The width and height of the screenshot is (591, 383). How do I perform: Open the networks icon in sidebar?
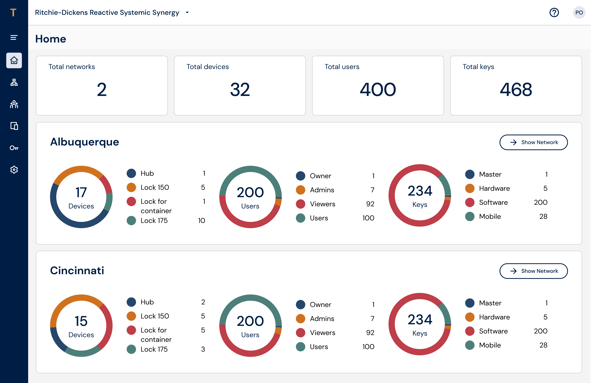[x=14, y=82]
